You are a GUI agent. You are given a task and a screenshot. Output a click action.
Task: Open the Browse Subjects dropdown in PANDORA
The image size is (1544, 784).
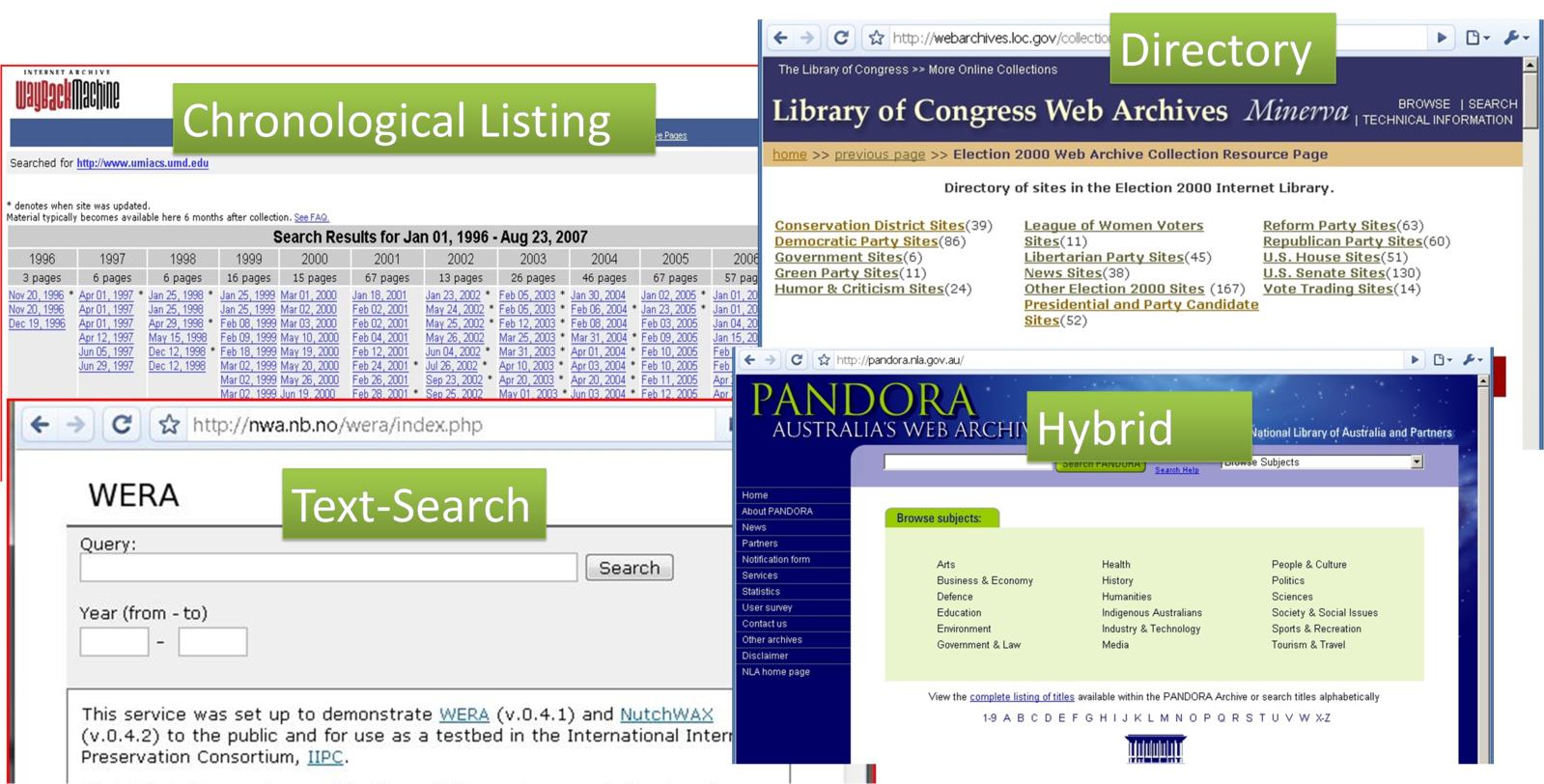[1417, 462]
